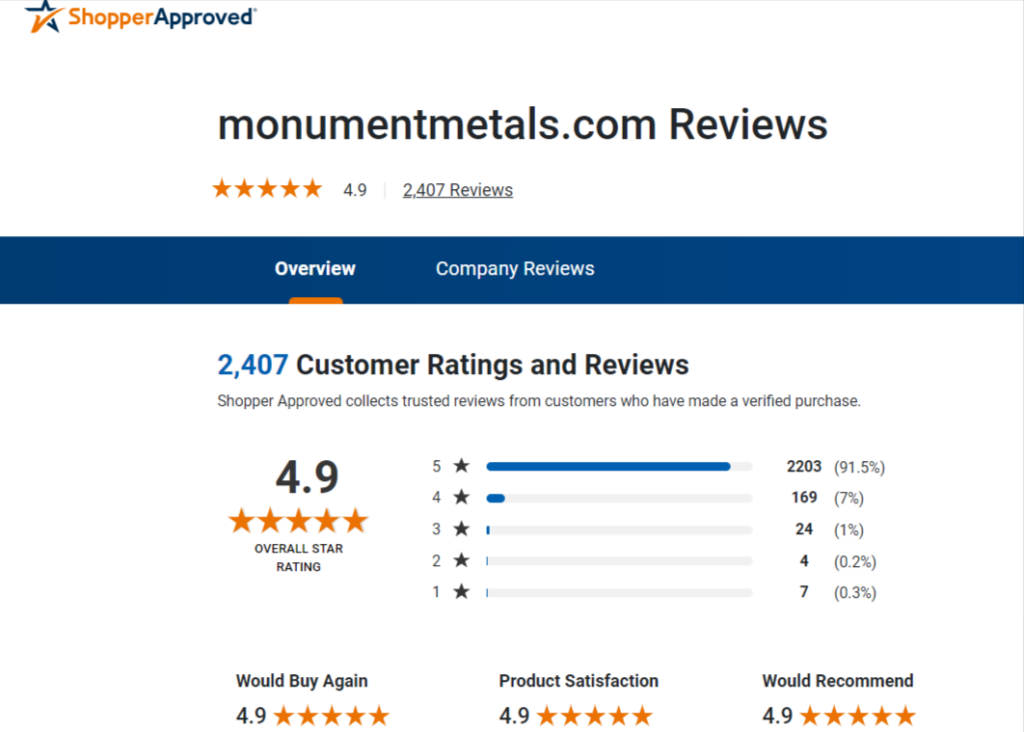Click the 3 star row star icon

[x=462, y=528]
